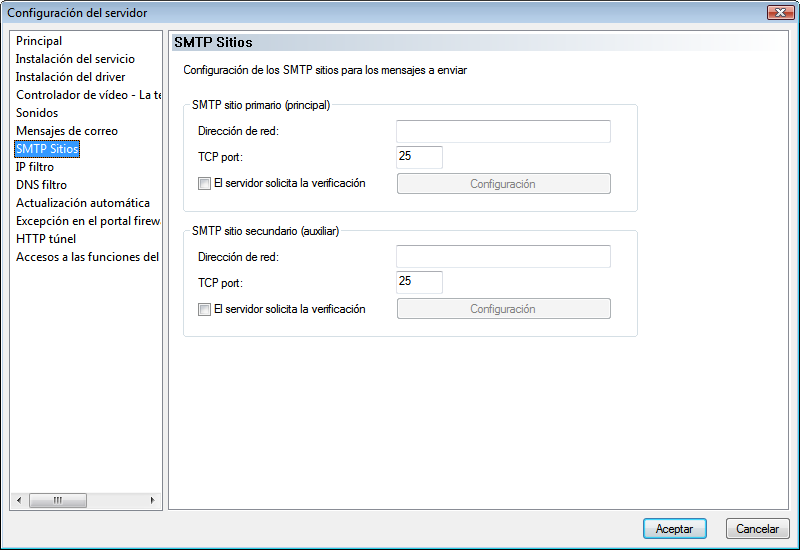The image size is (800, 550).
Task: Click primary SMTP Dirección de red field
Action: [x=503, y=132]
